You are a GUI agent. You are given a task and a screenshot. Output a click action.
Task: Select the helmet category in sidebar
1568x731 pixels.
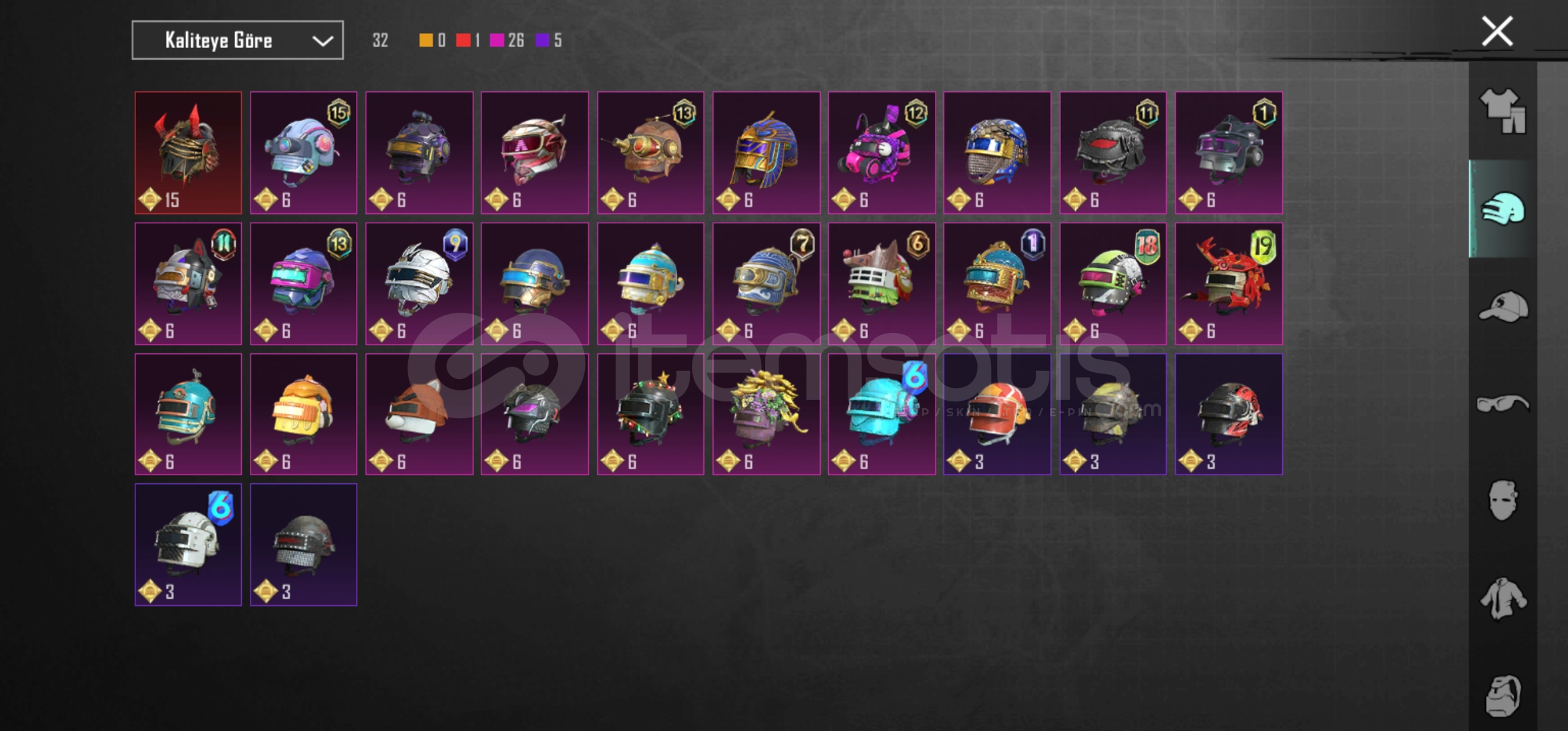pyautogui.click(x=1503, y=208)
